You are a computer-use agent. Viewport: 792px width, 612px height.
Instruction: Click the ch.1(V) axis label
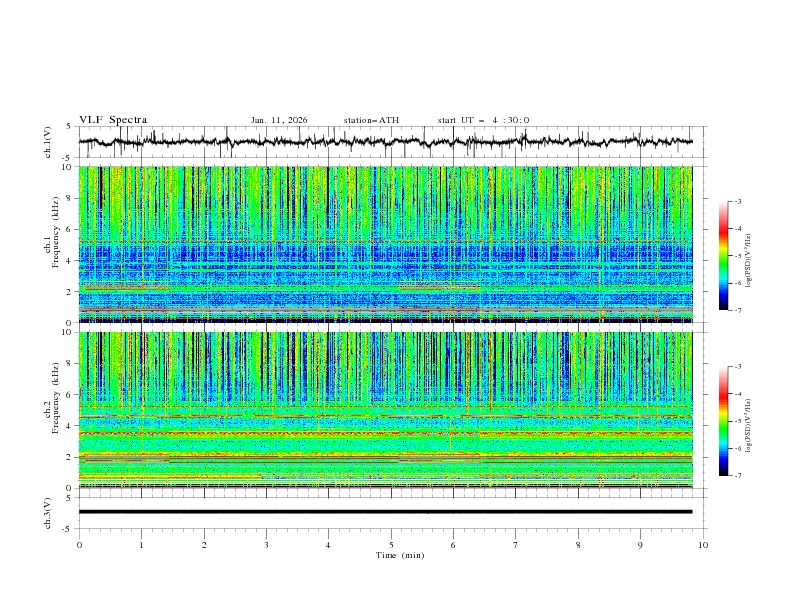click(48, 142)
